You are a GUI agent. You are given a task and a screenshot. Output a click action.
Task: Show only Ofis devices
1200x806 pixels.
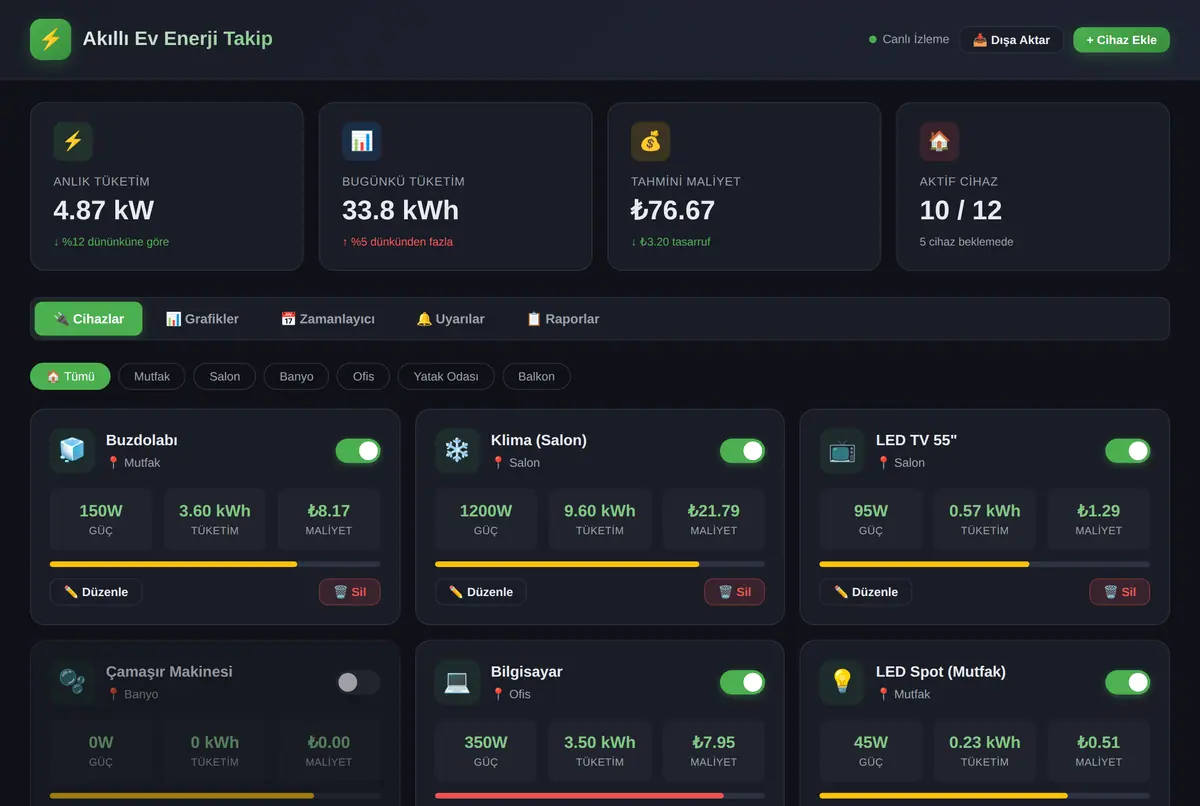[x=363, y=376]
